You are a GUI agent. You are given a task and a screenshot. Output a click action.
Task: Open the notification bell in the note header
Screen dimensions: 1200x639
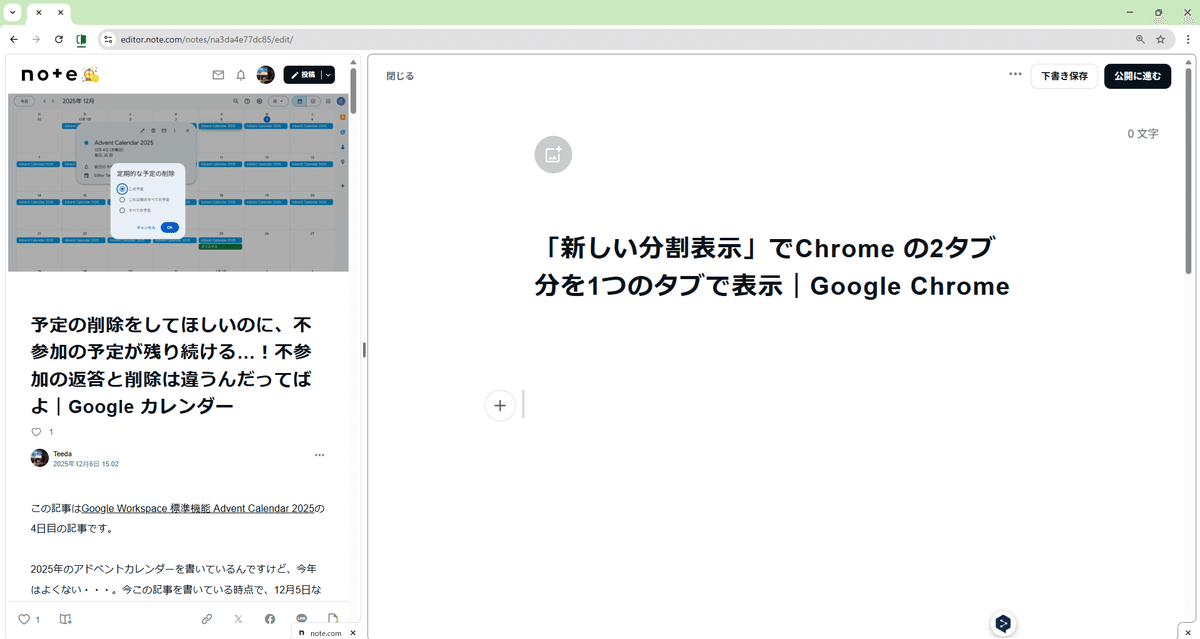(x=240, y=75)
